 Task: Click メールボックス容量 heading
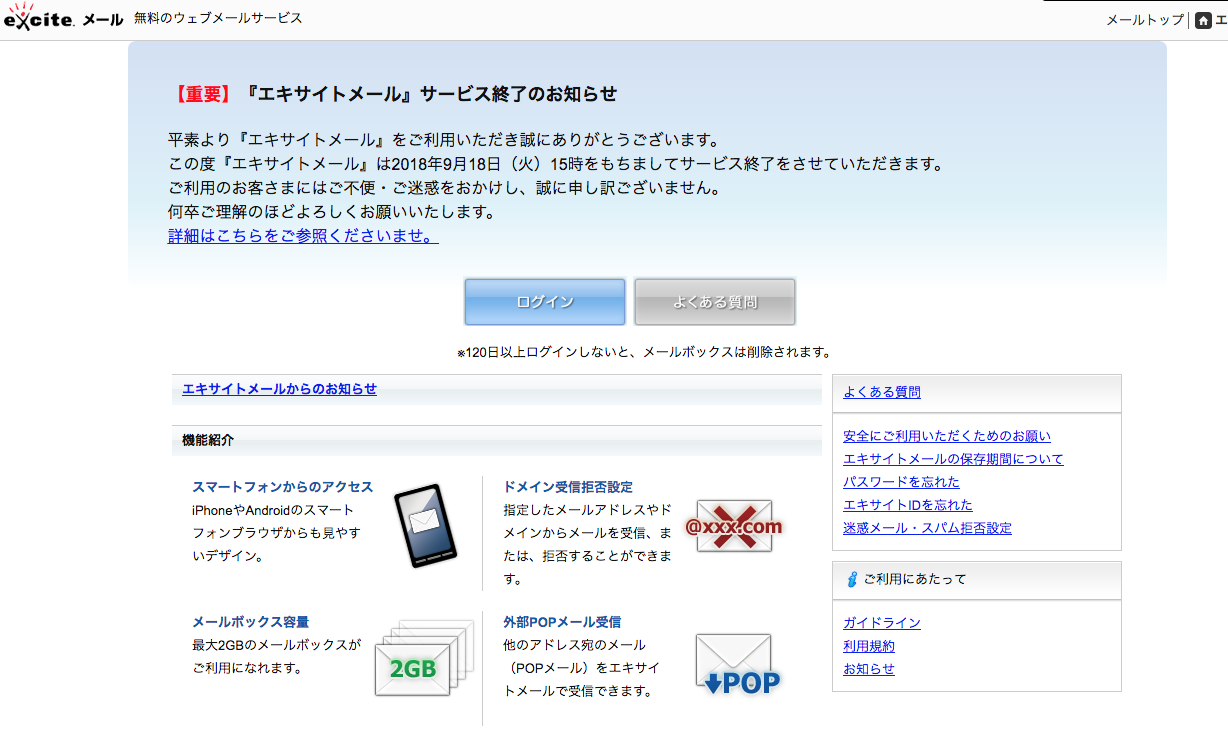[251, 622]
